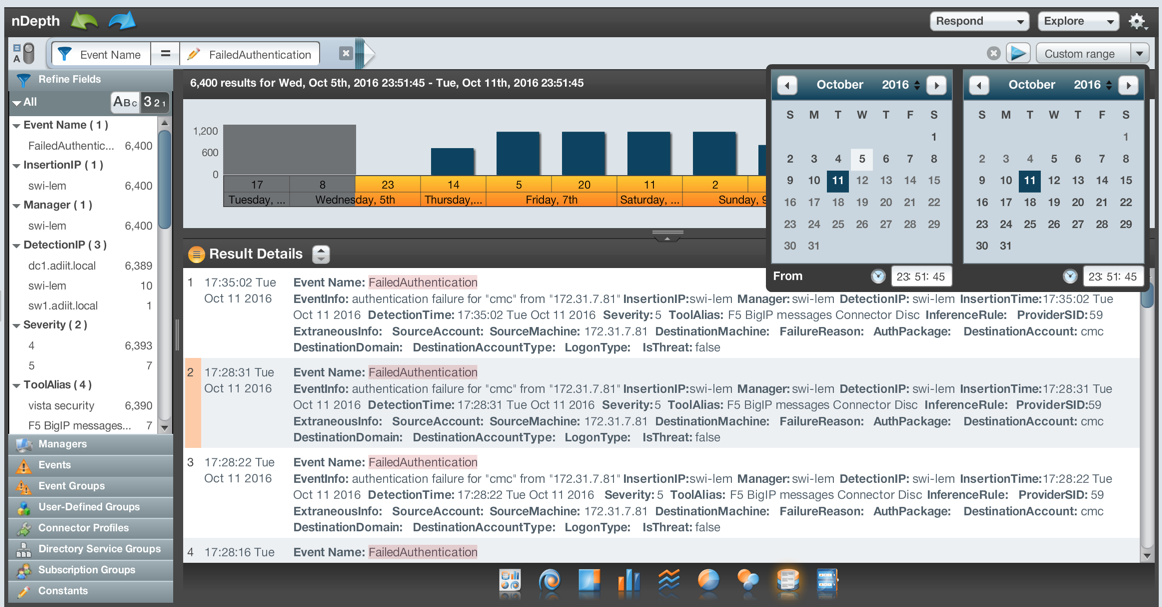Switch to the pie chart view icon
This screenshot has width=1162, height=607.
[708, 581]
